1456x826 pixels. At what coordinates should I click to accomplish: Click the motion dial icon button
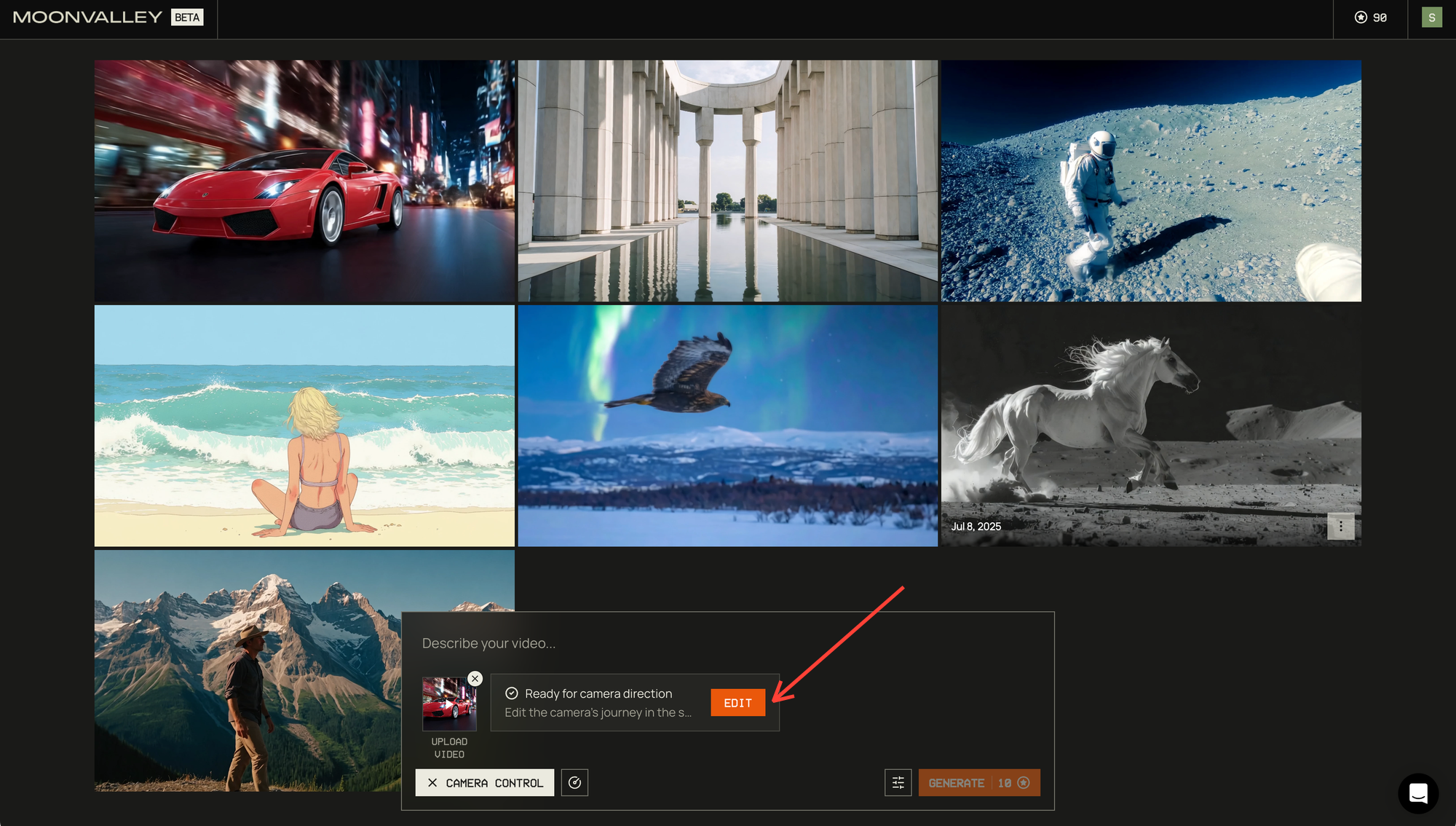point(574,783)
